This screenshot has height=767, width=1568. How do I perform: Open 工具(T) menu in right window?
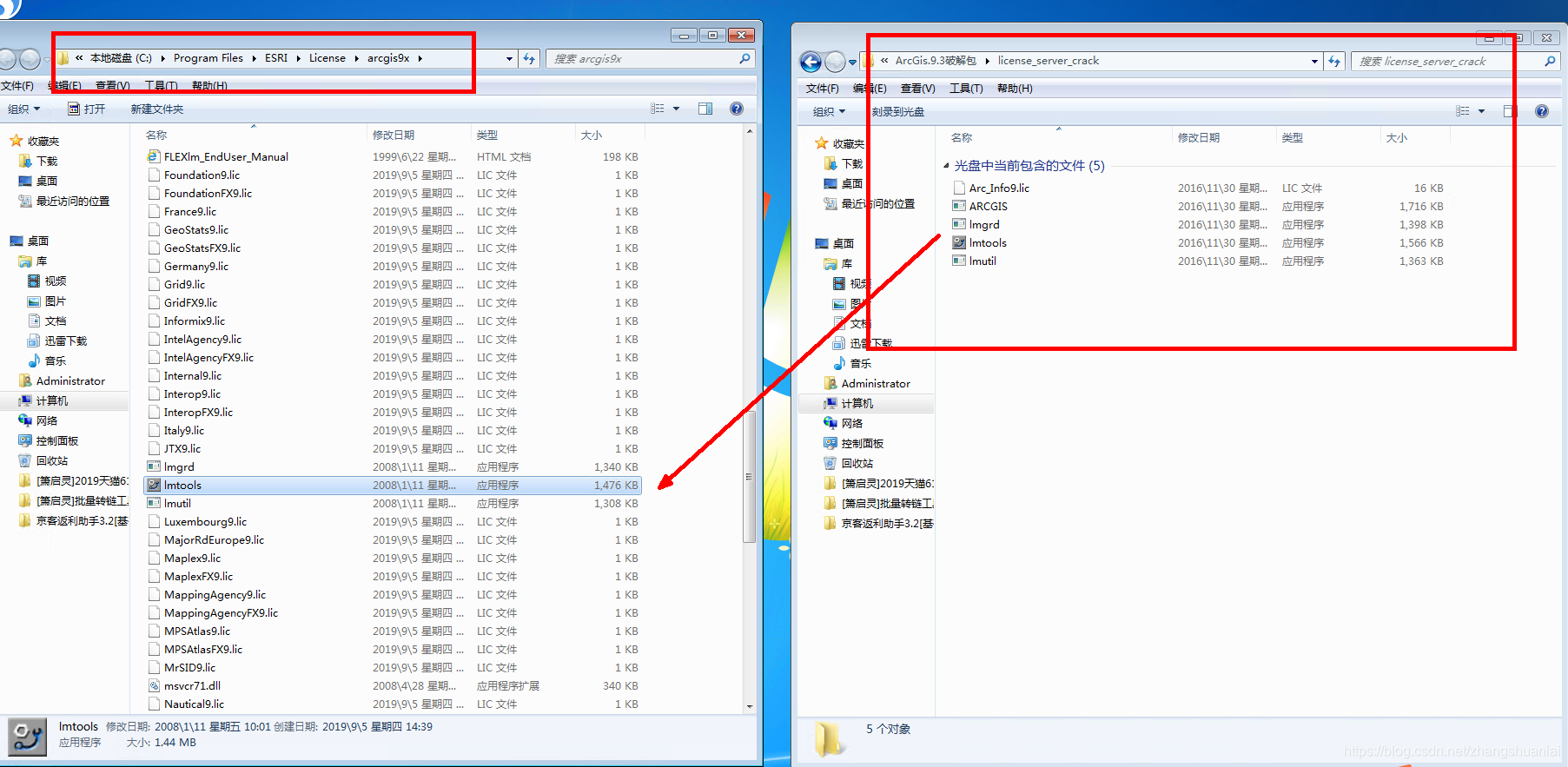[966, 88]
